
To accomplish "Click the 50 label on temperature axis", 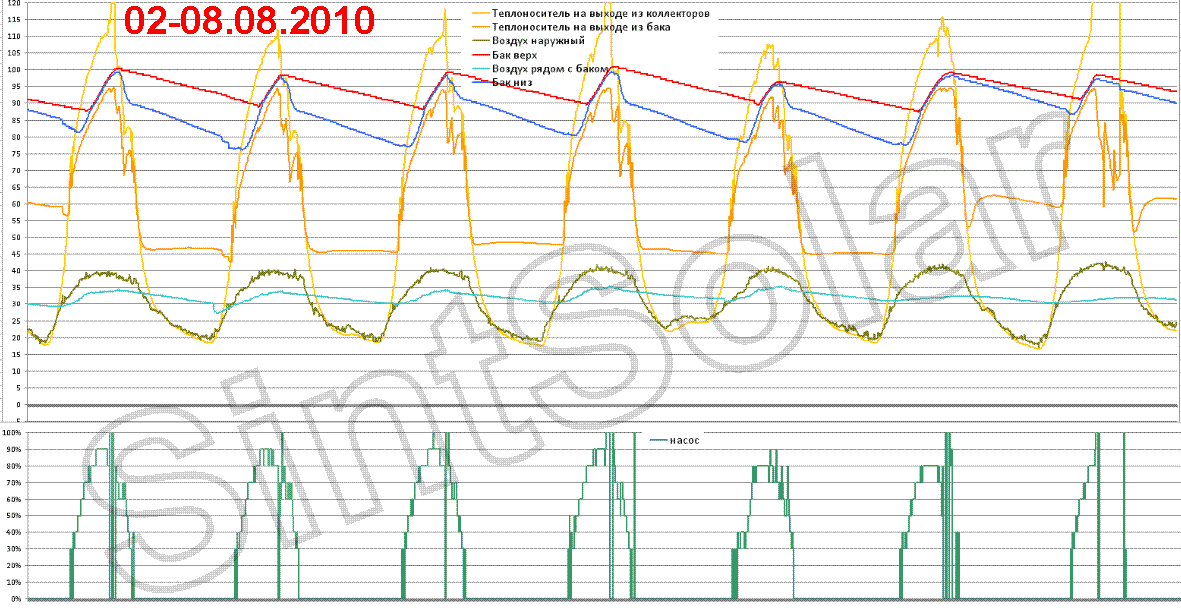I will (x=17, y=237).
